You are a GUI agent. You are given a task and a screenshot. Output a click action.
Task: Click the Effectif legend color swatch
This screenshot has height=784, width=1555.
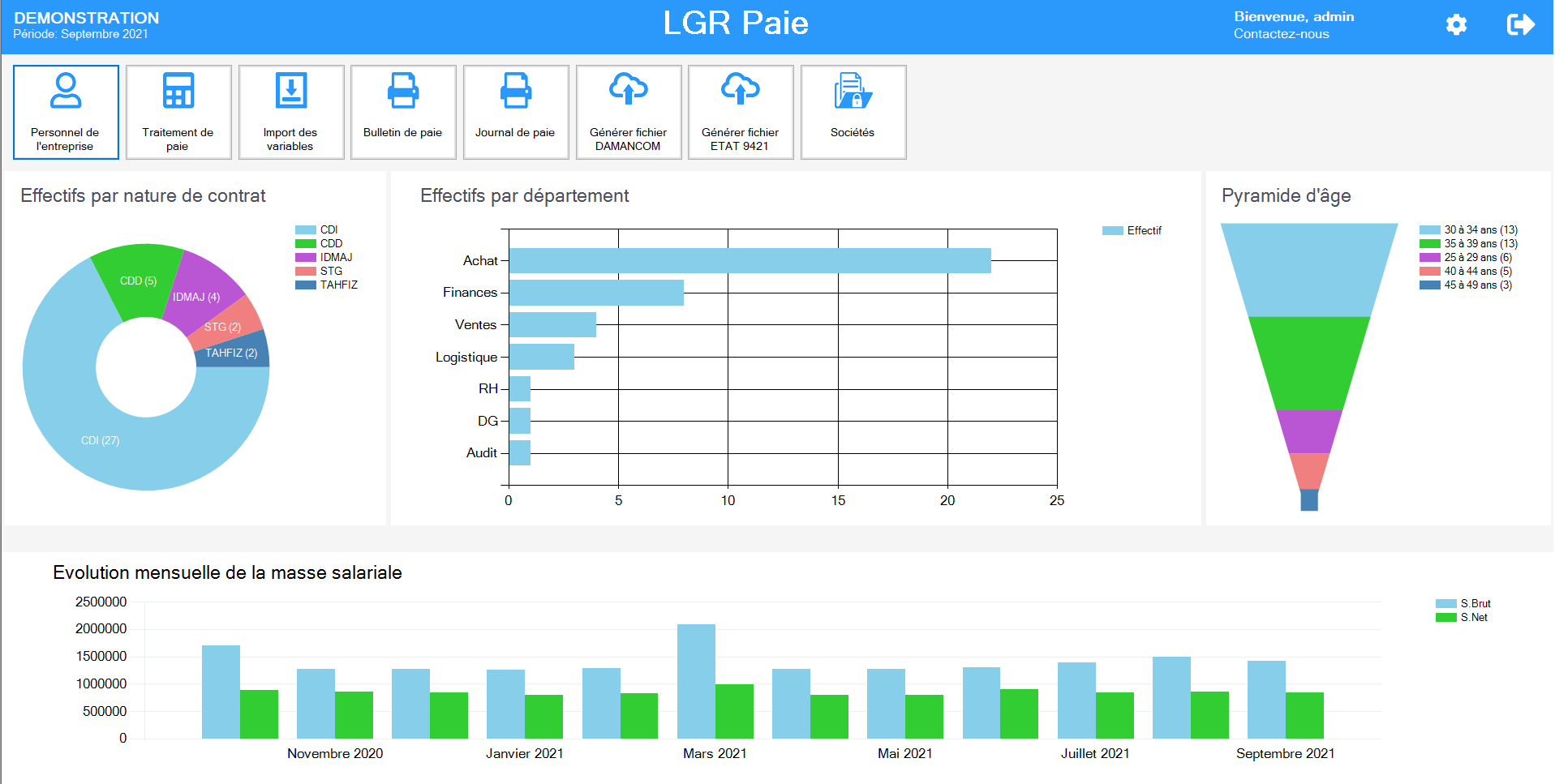click(1112, 231)
